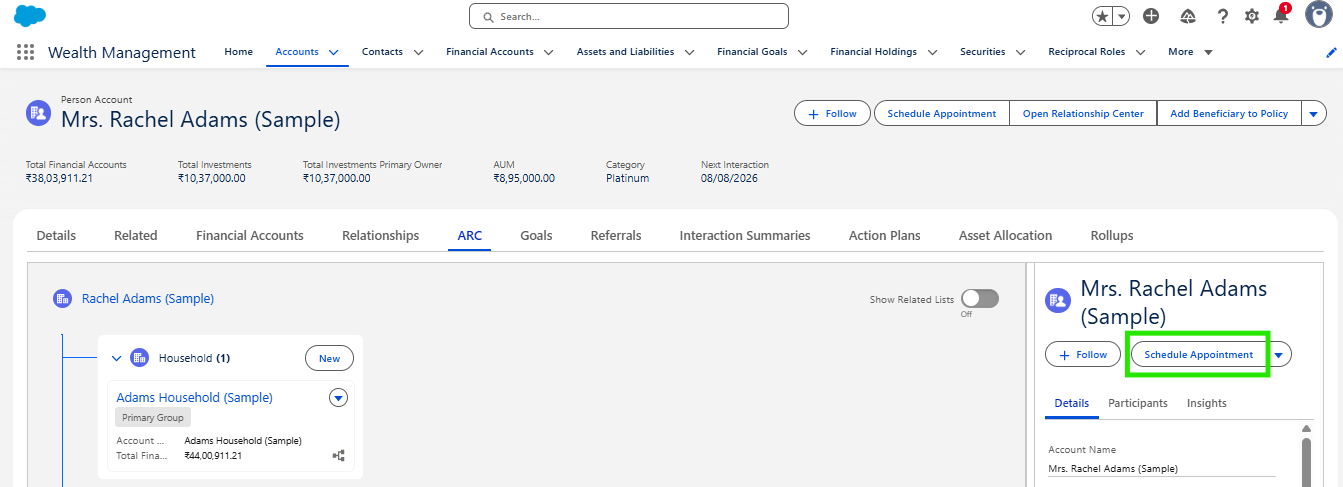Open the Setup gear icon
The image size is (1343, 487).
pos(1251,16)
